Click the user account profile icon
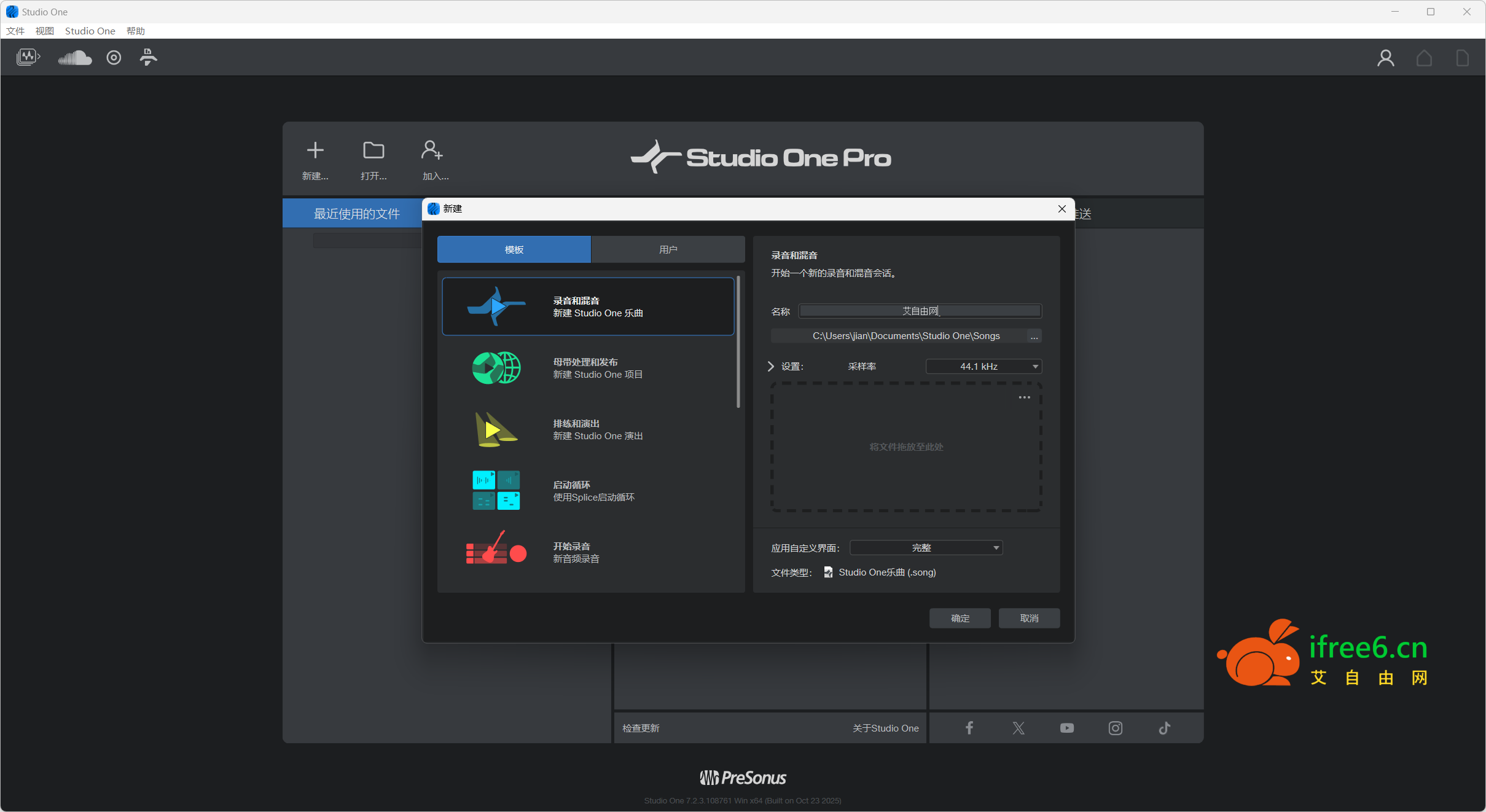 1385,58
